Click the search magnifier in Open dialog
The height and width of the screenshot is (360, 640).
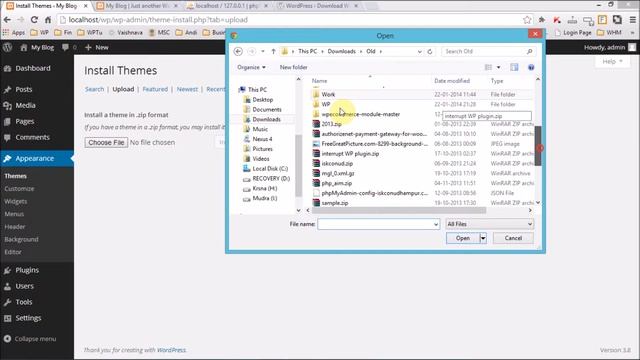pos(529,51)
